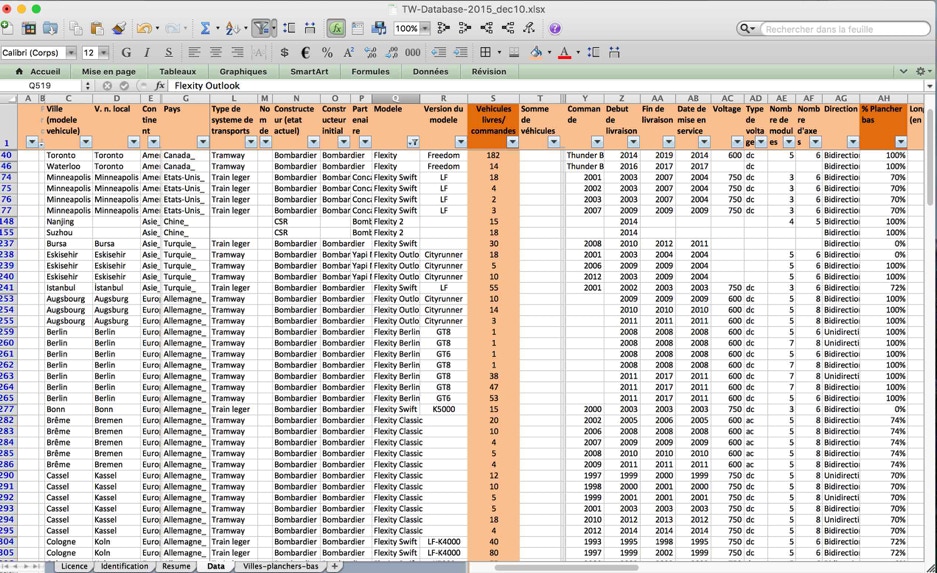Open the templates gallery icon
This screenshot has height=573, width=937.
point(29,28)
